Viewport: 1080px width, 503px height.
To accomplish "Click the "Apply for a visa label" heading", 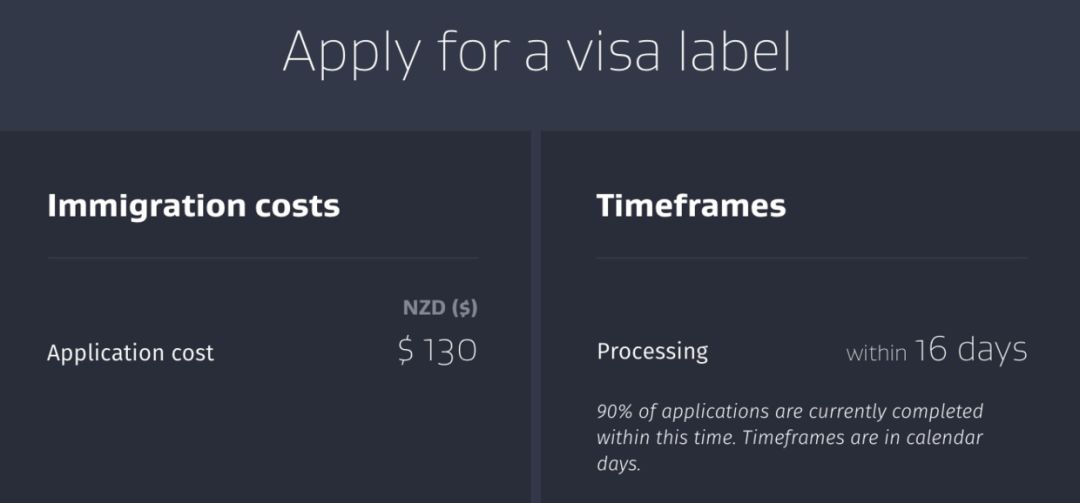I will pos(537,51).
